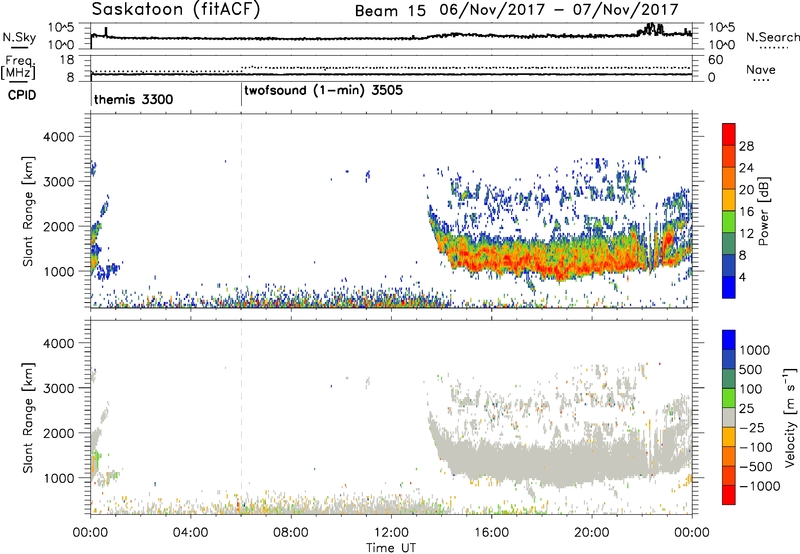Click the '12:00' time axis tick label
This screenshot has height=554, width=800.
coord(391,533)
